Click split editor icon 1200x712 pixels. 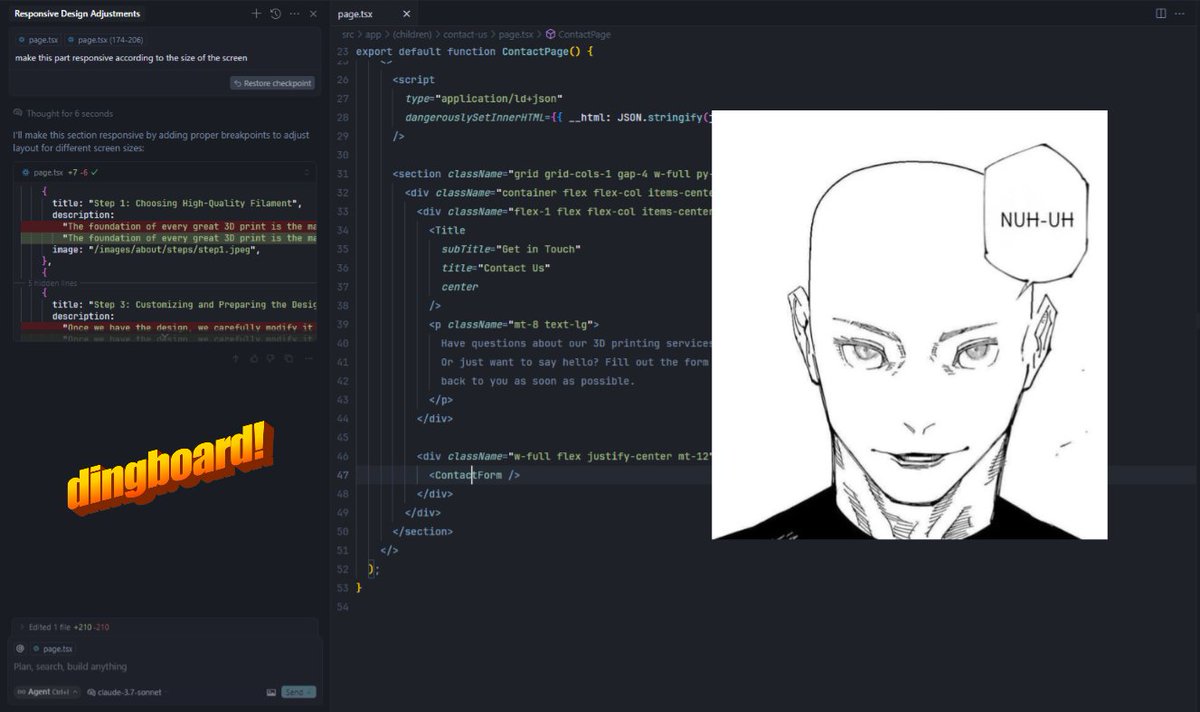[1161, 14]
